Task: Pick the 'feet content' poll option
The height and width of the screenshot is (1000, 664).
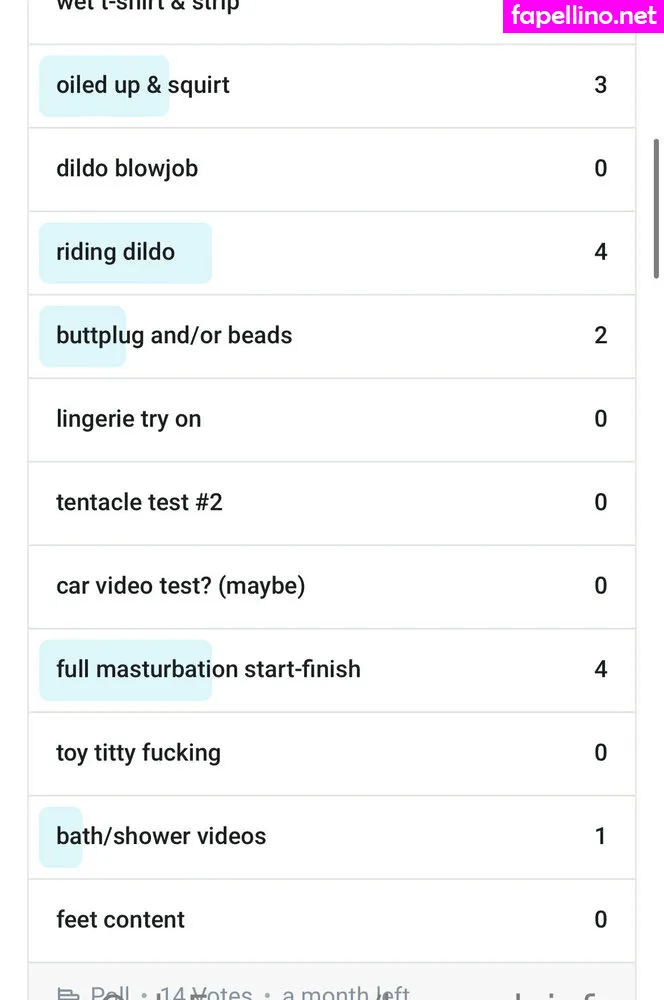Action: [x=120, y=920]
